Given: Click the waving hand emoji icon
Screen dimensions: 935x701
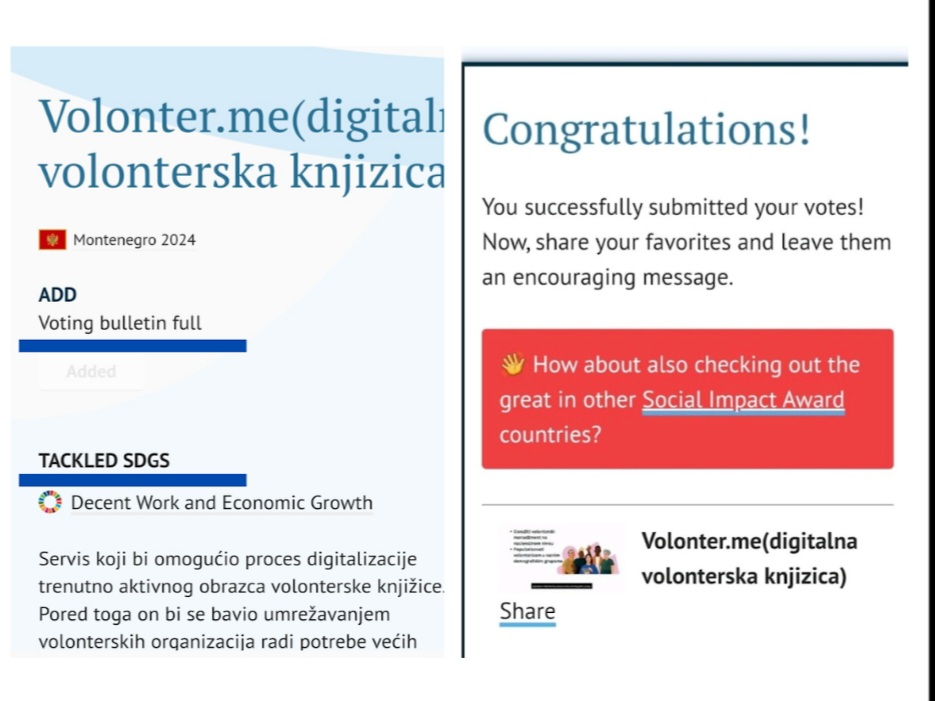Looking at the screenshot, I should click(513, 364).
